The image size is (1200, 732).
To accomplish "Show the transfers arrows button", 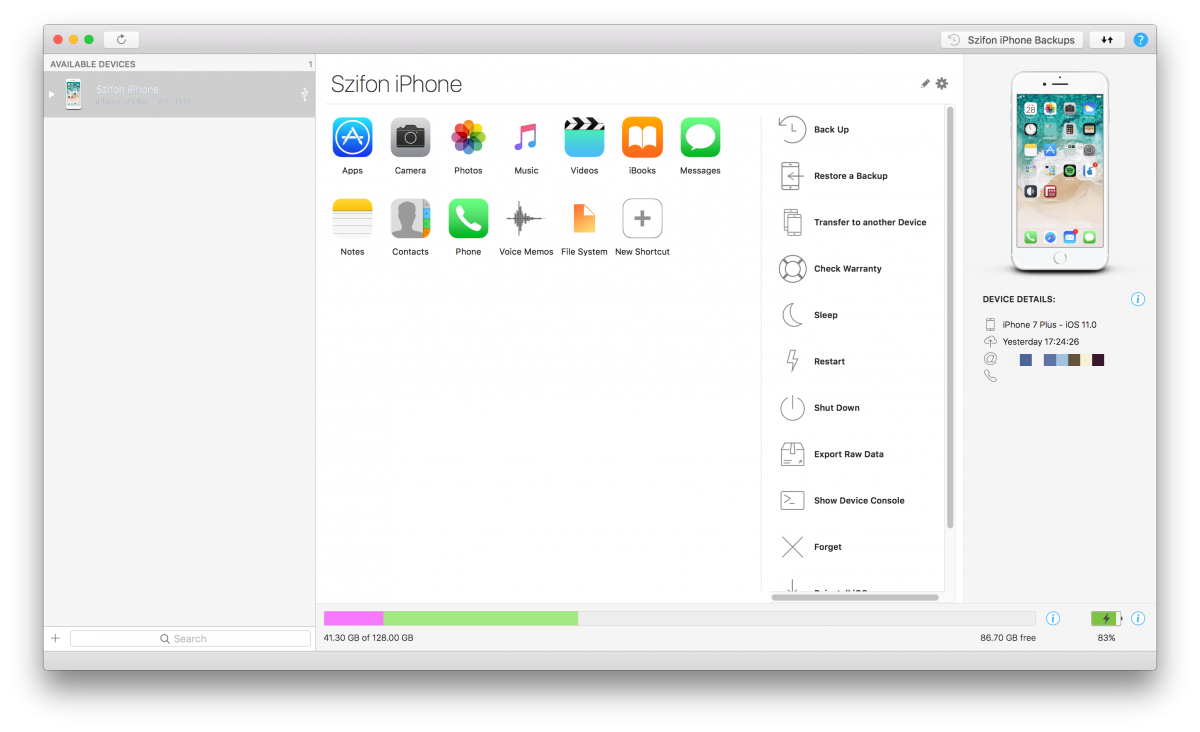I will [1107, 40].
